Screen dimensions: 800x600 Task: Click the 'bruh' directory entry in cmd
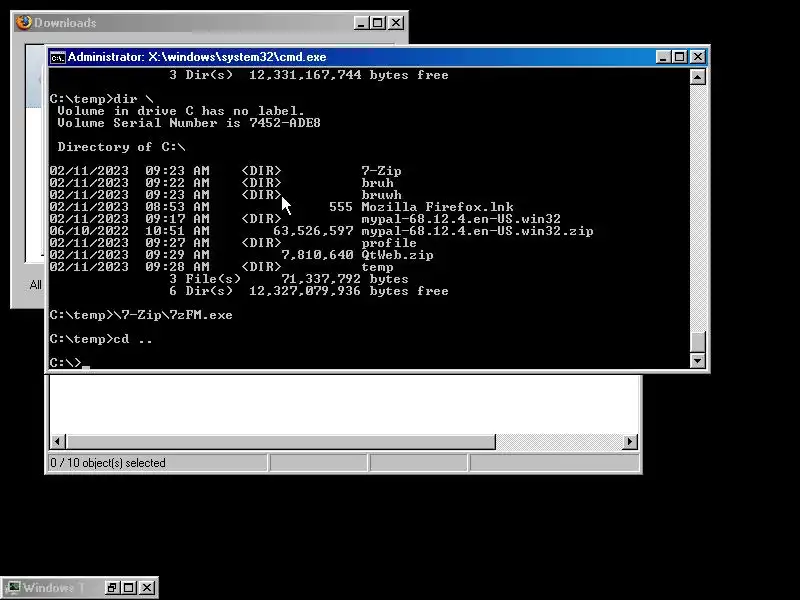(x=377, y=183)
